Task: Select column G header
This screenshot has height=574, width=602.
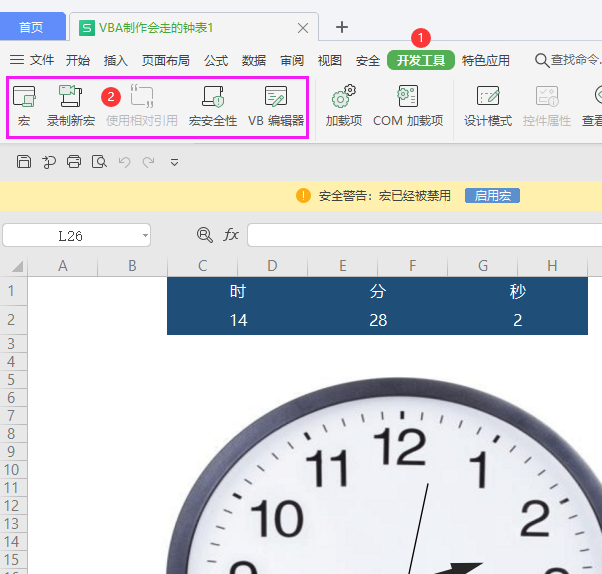Action: [483, 266]
